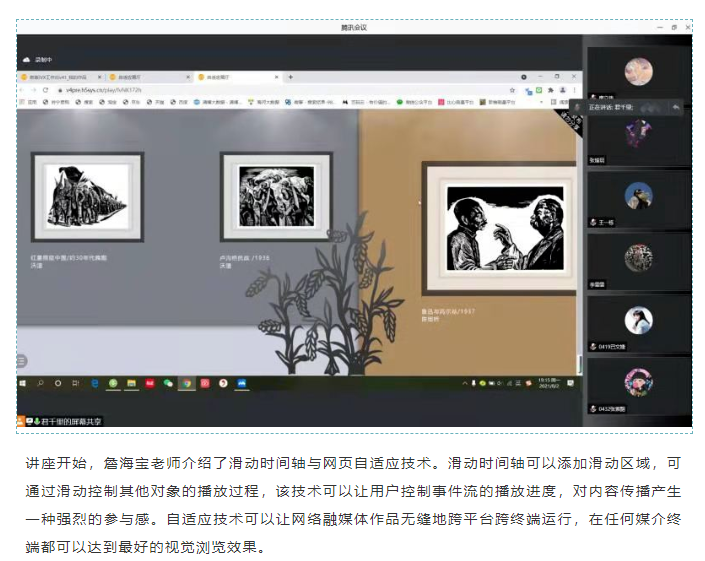This screenshot has width=705, height=561.
Task: Open a new browser tab with plus
Action: (290, 77)
